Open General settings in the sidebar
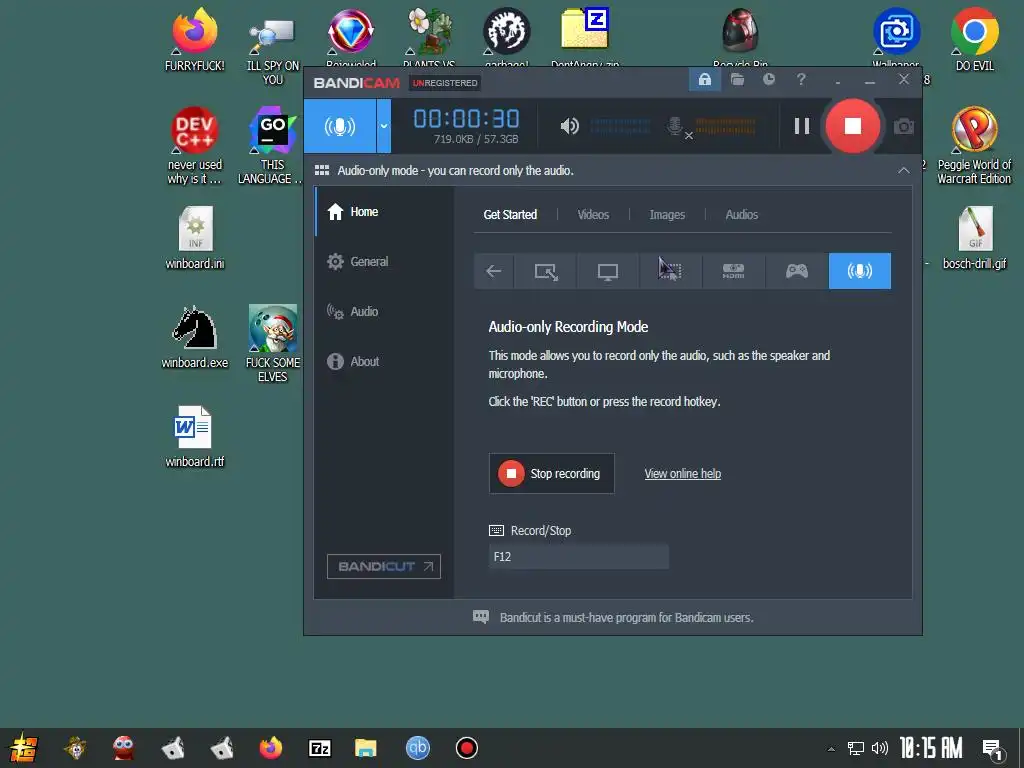The image size is (1024, 768). tap(384, 262)
